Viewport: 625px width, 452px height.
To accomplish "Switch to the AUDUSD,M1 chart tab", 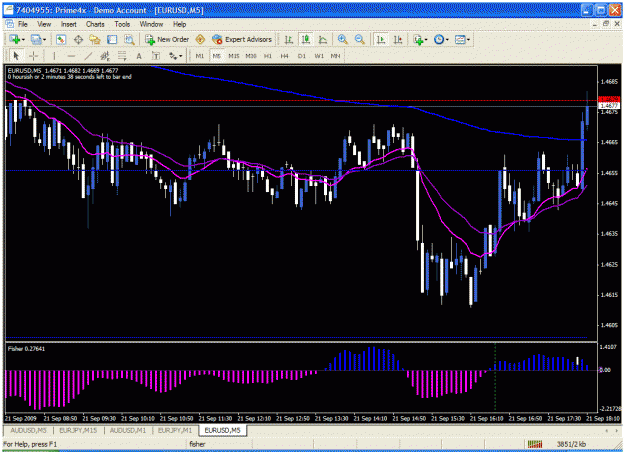I will (128, 430).
